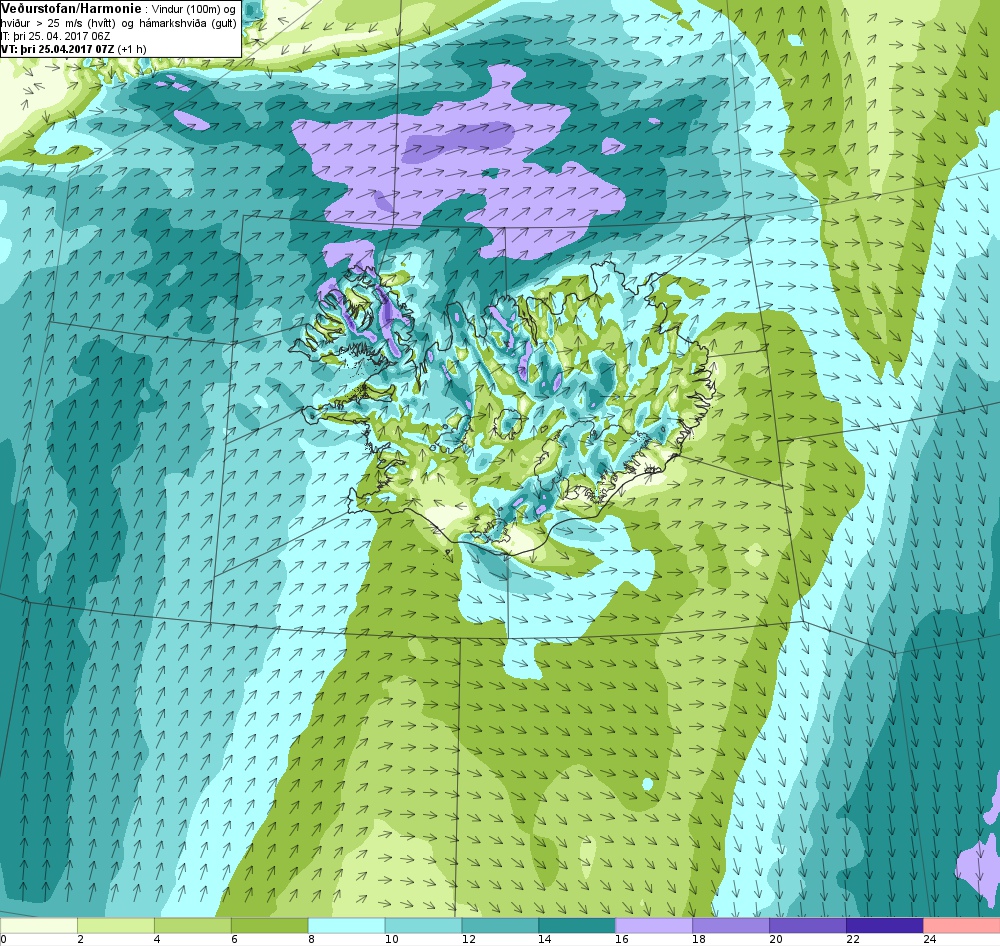Screen dimensions: 1000x946
Task: Click the legend label '12'
Action: tap(468, 939)
